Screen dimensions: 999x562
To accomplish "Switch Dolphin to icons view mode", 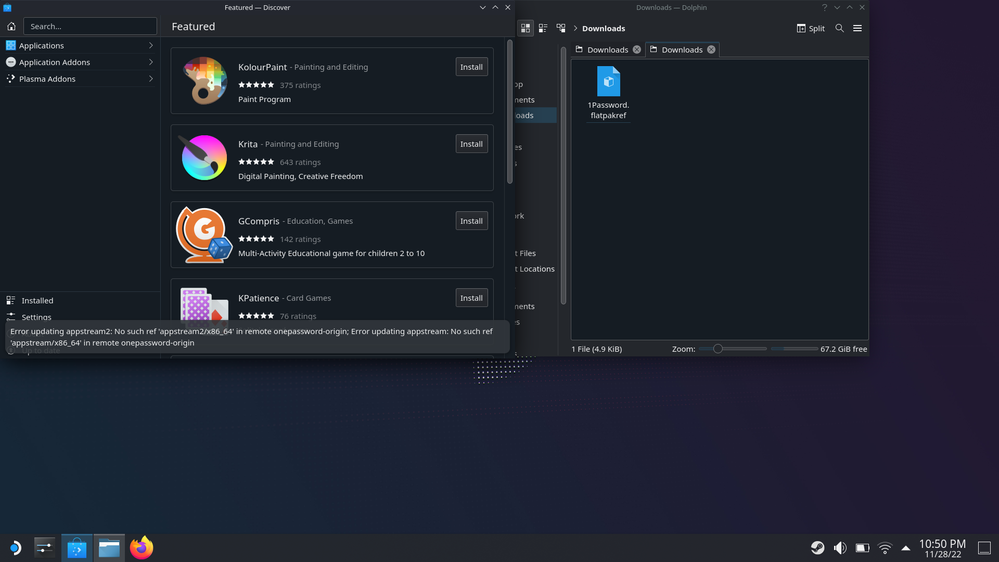I will pos(526,28).
